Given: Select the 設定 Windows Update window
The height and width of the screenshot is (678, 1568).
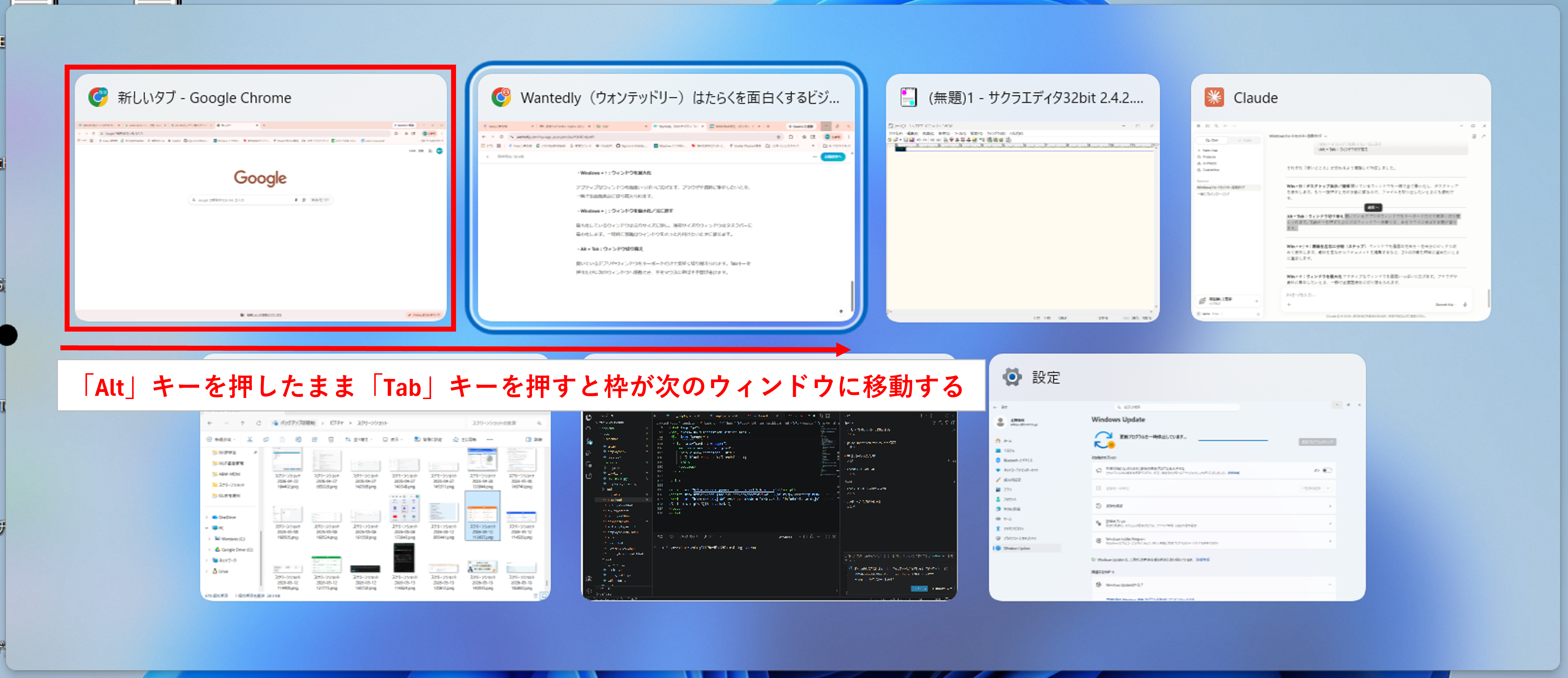Looking at the screenshot, I should (x=1177, y=477).
